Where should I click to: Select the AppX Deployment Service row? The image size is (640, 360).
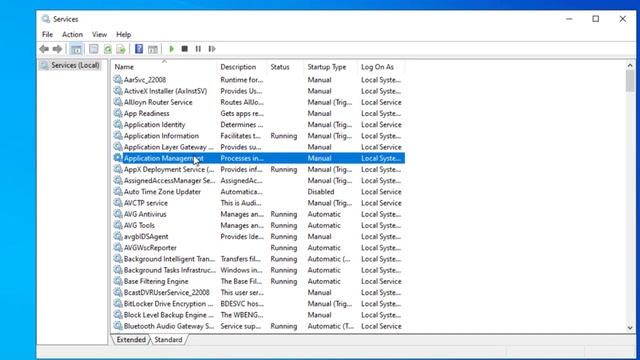pos(258,169)
